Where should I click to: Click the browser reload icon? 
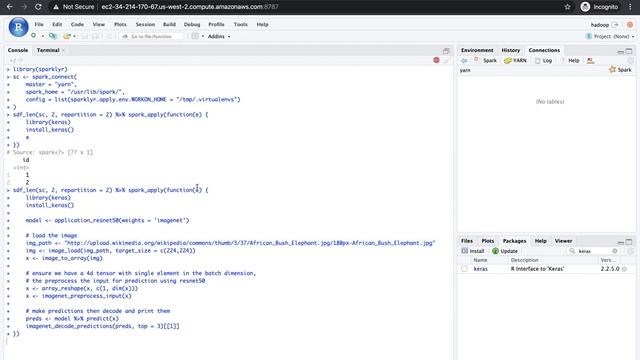[38, 7]
